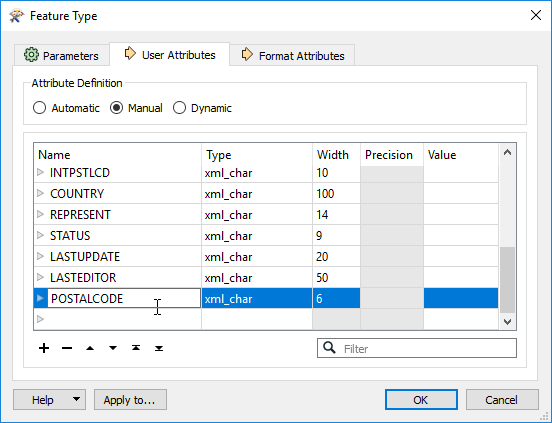The width and height of the screenshot is (552, 423).
Task: Remove selected attribute with minus icon
Action: click(67, 348)
